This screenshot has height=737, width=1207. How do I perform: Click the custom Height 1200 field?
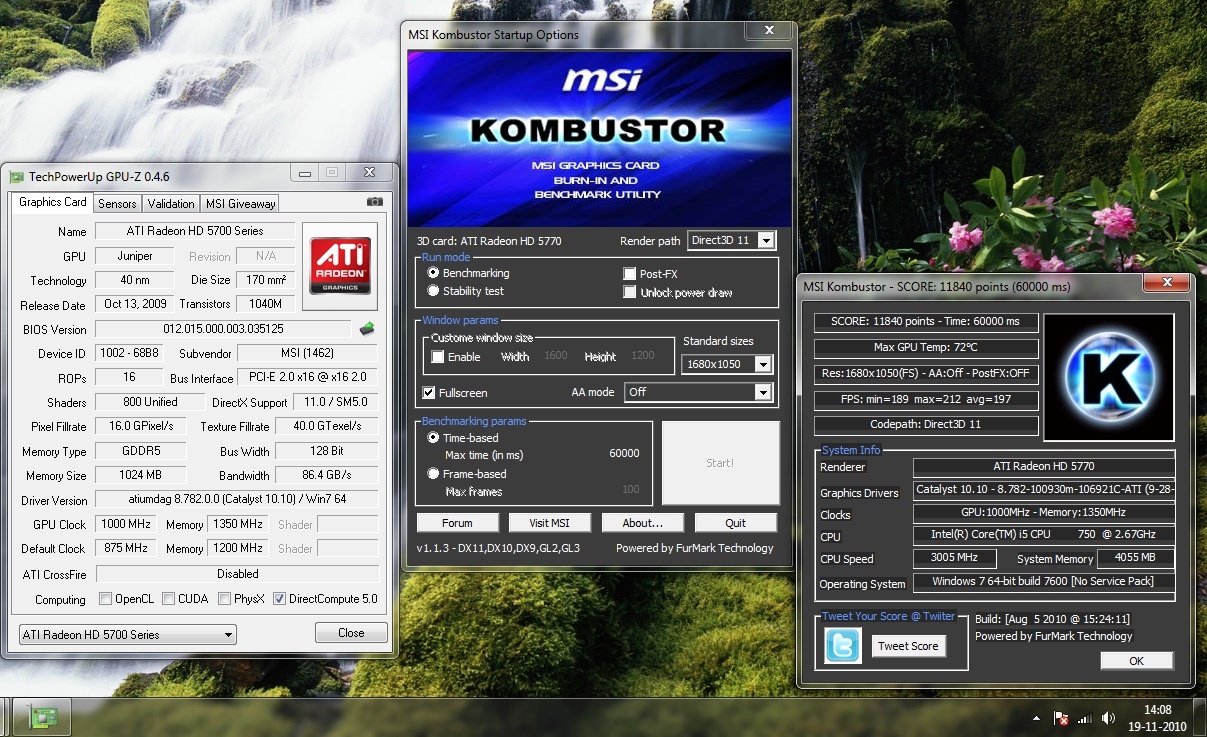click(x=643, y=356)
